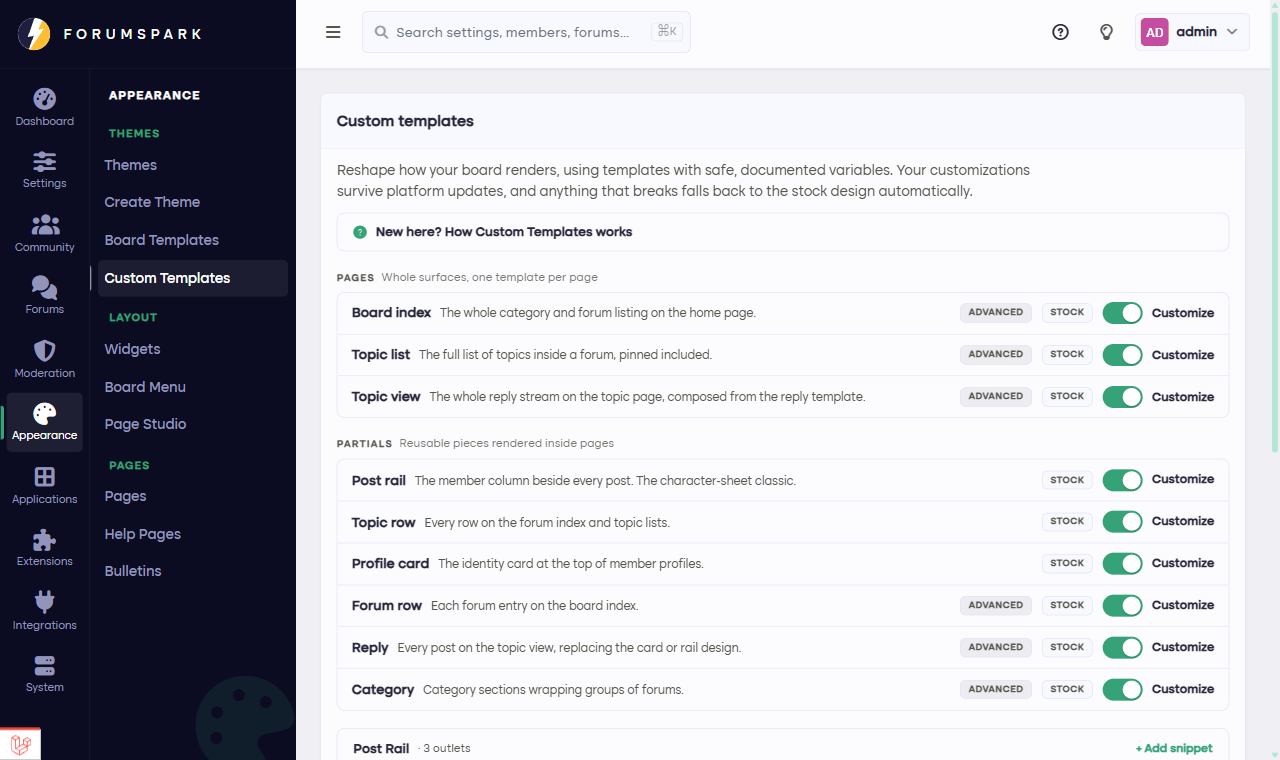Toggle Customize for Post rail

point(1122,480)
